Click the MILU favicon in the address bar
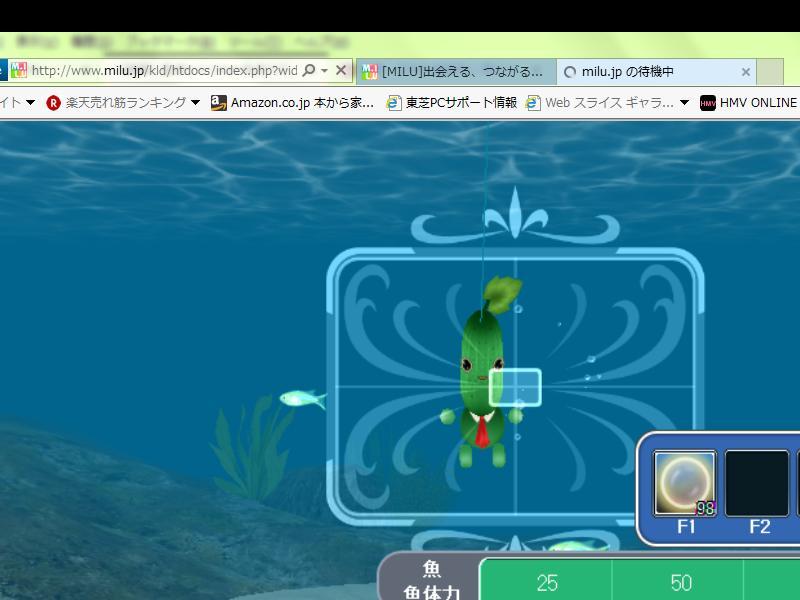800x600 pixels. pyautogui.click(x=19, y=70)
